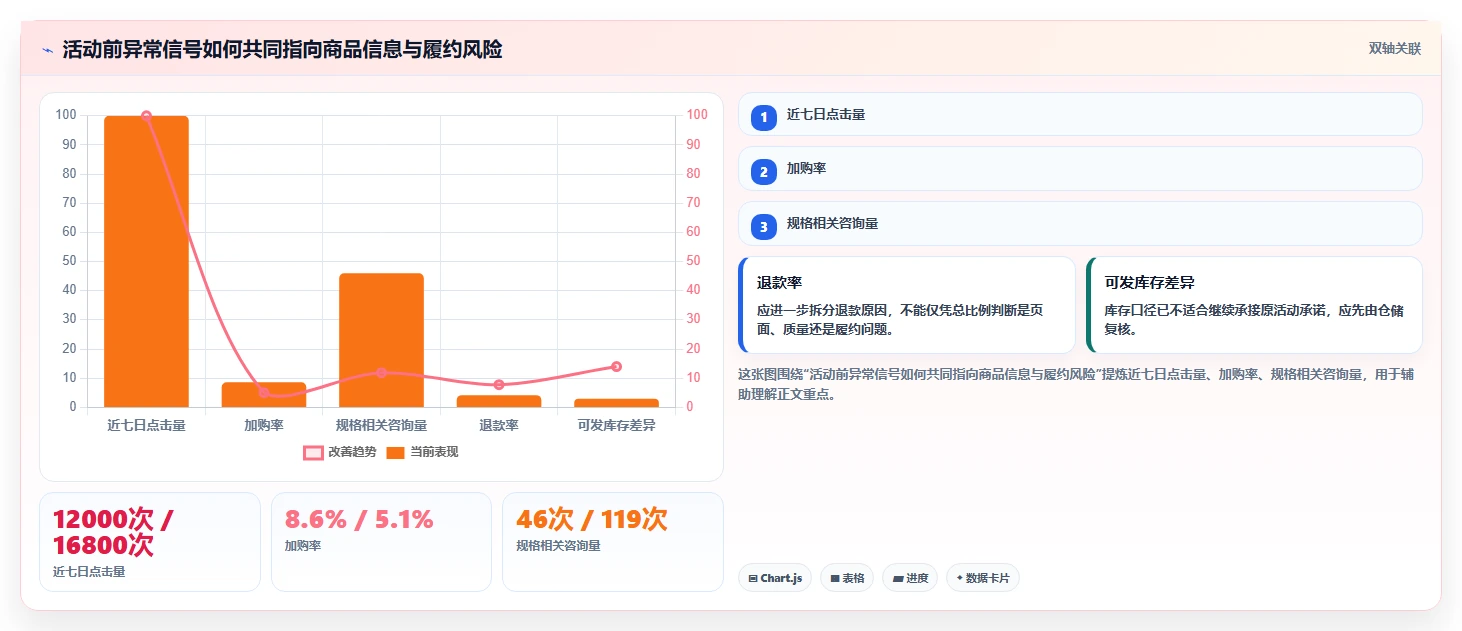Click the trend line point over 规格相关咨询量
Viewport: 1462px width, 631px height.
click(x=381, y=373)
